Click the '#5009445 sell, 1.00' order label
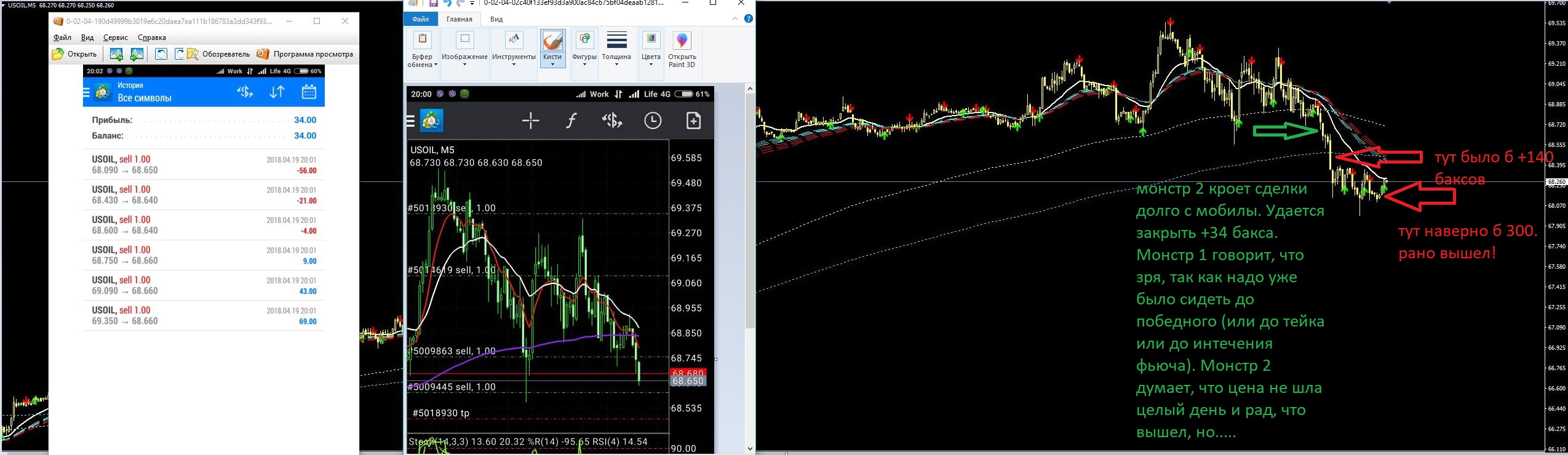Screen dimensions: 1568x455 tap(452, 387)
